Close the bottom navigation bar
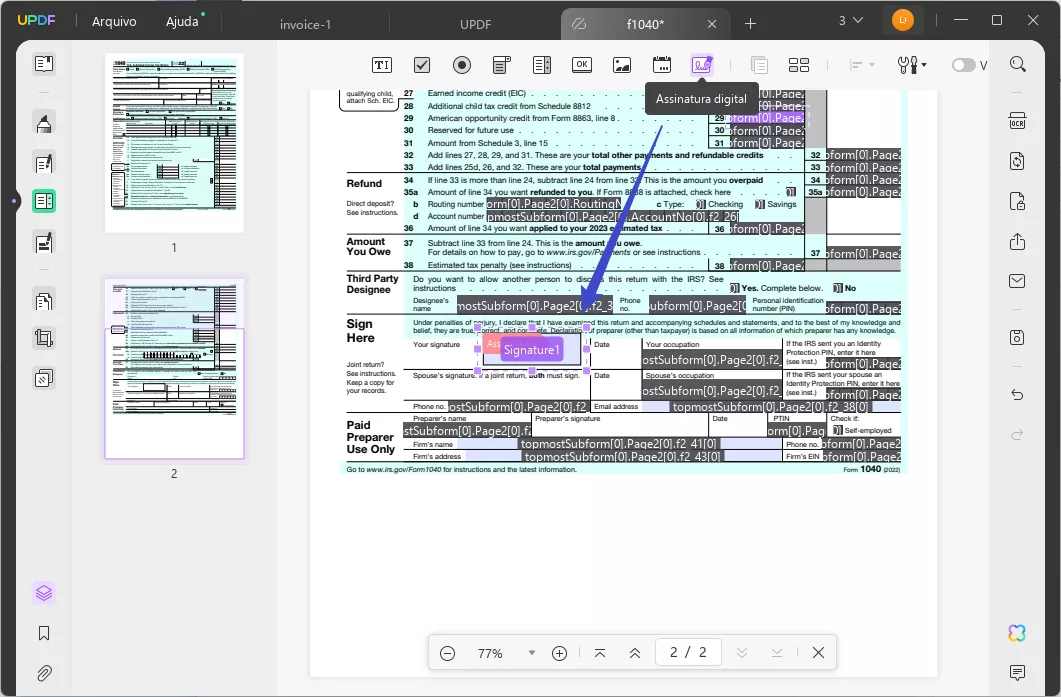The image size is (1061, 697). (818, 652)
